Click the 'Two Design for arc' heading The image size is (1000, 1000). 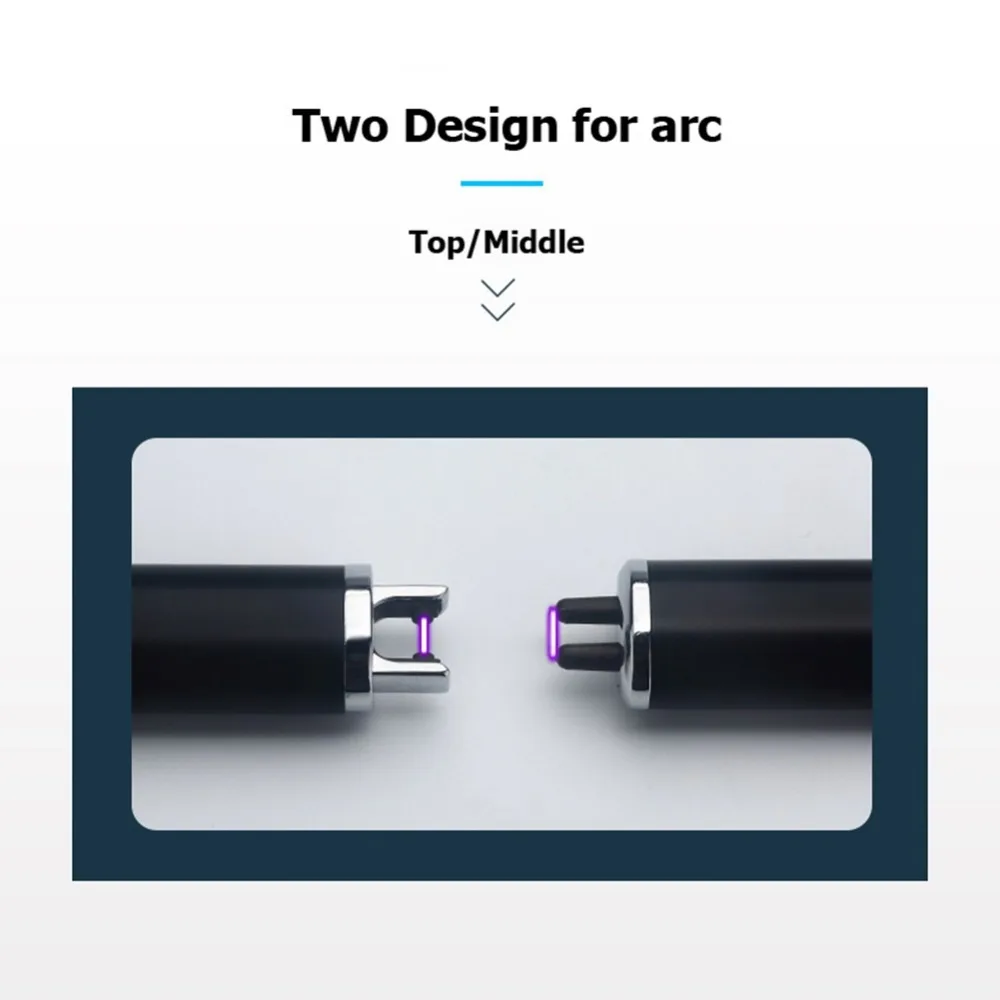pos(507,126)
